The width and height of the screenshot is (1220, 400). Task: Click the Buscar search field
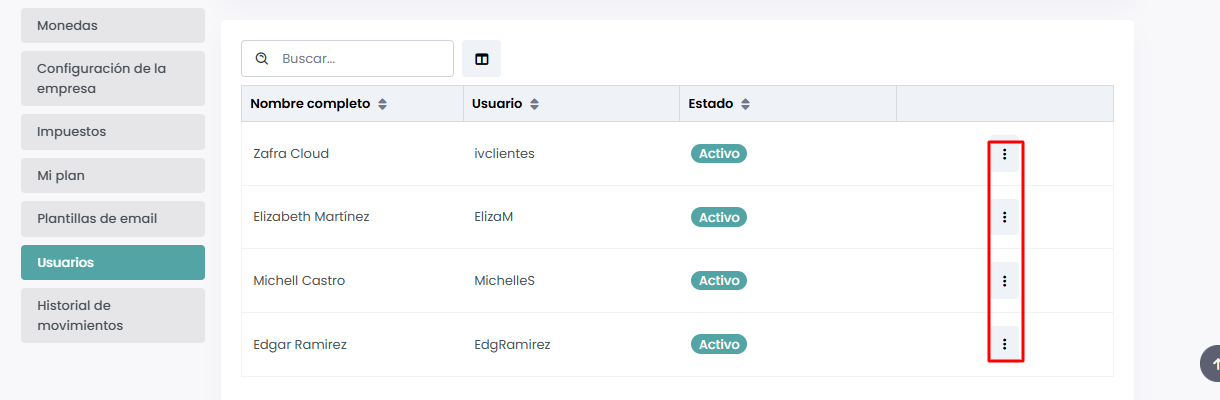pyautogui.click(x=360, y=59)
